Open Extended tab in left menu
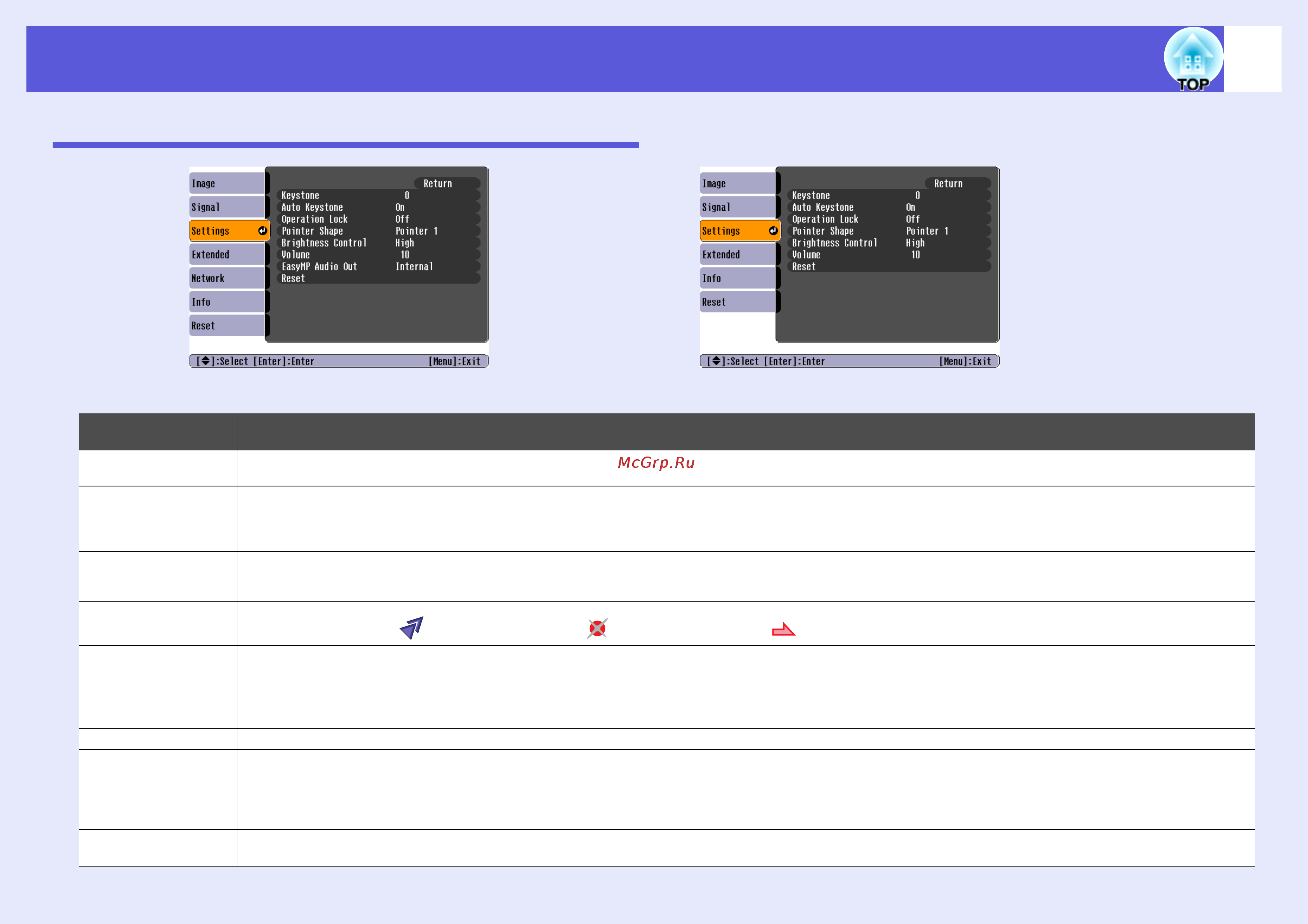 227,255
